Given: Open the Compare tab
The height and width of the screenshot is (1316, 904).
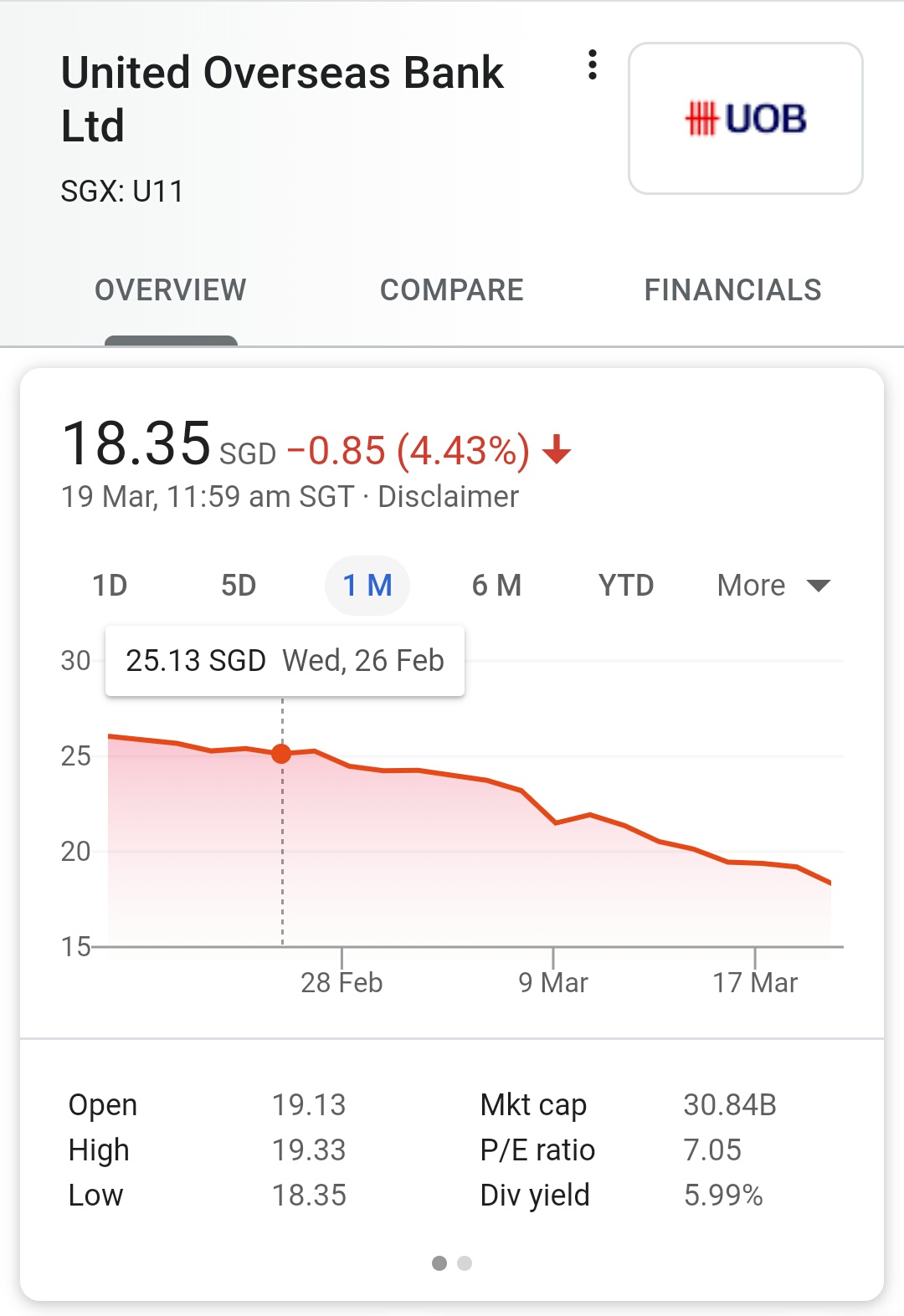Looking at the screenshot, I should [x=452, y=290].
